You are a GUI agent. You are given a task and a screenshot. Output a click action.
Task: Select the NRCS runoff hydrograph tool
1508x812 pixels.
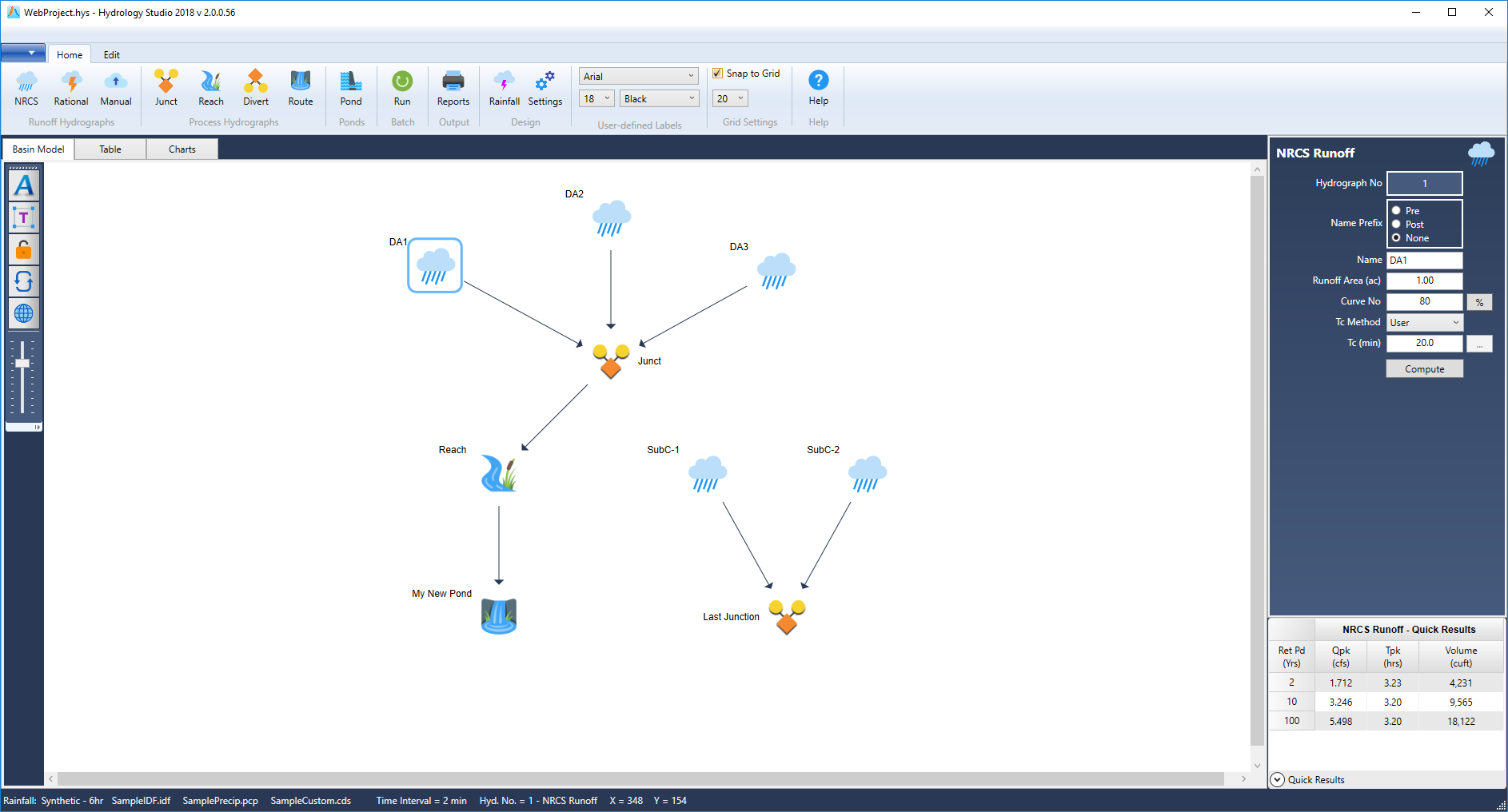(26, 90)
